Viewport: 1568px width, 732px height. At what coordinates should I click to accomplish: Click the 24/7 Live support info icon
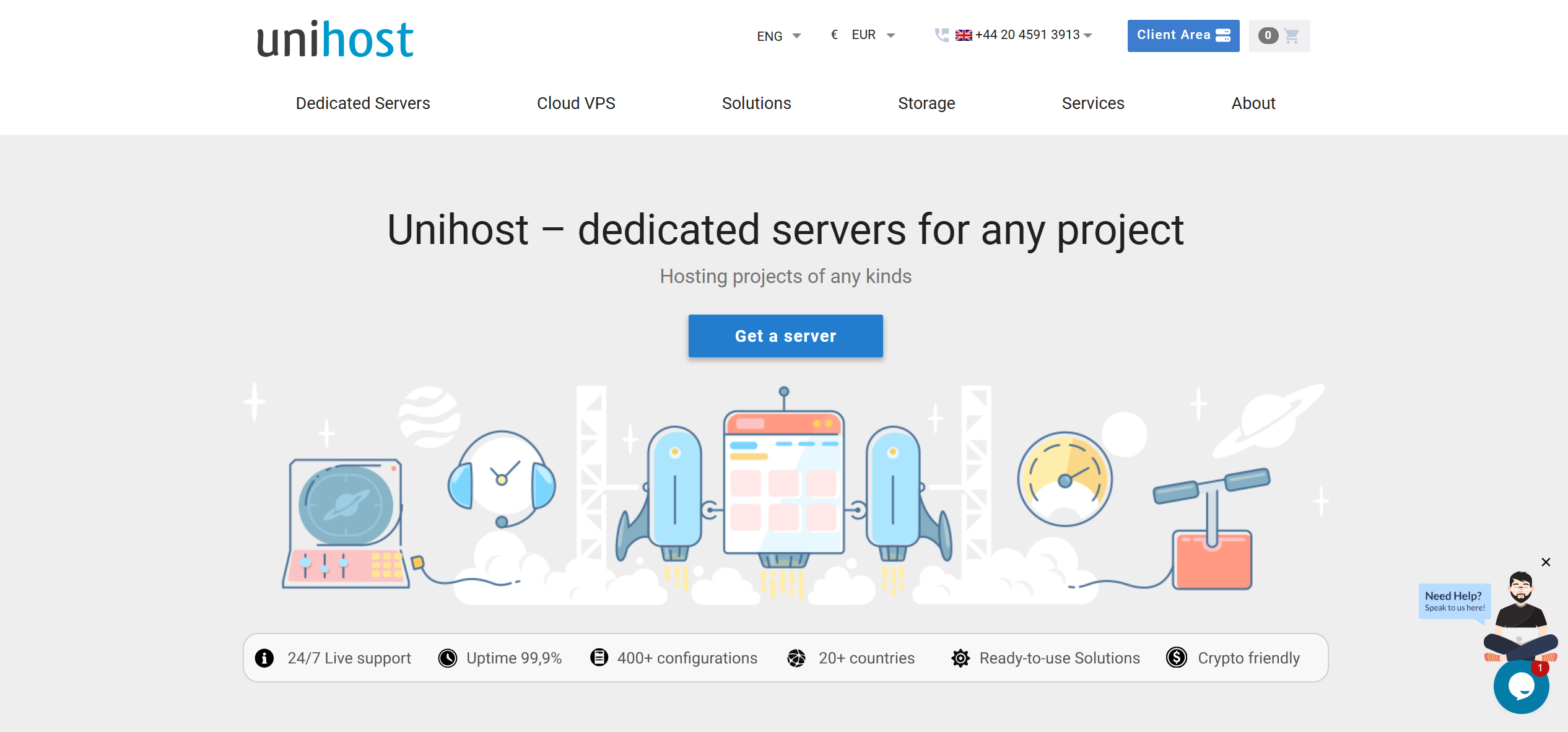[x=264, y=658]
